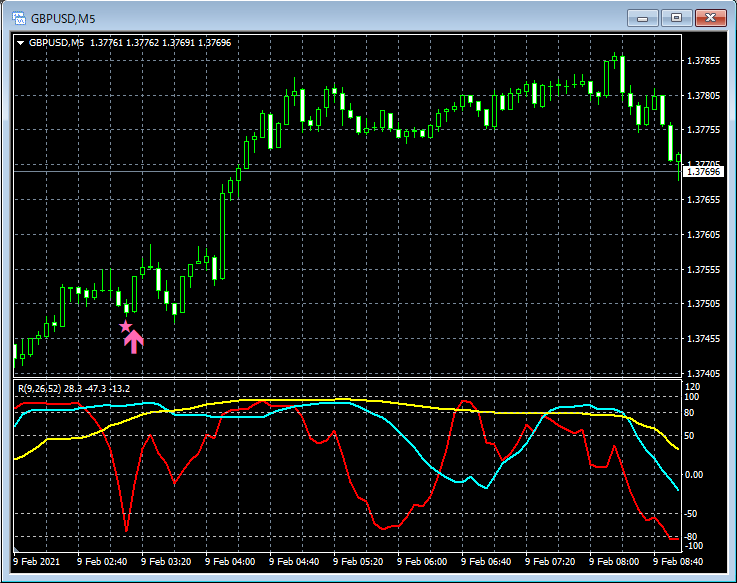Click the 120 level on indicator scale
This screenshot has width=737, height=583.
(x=694, y=386)
